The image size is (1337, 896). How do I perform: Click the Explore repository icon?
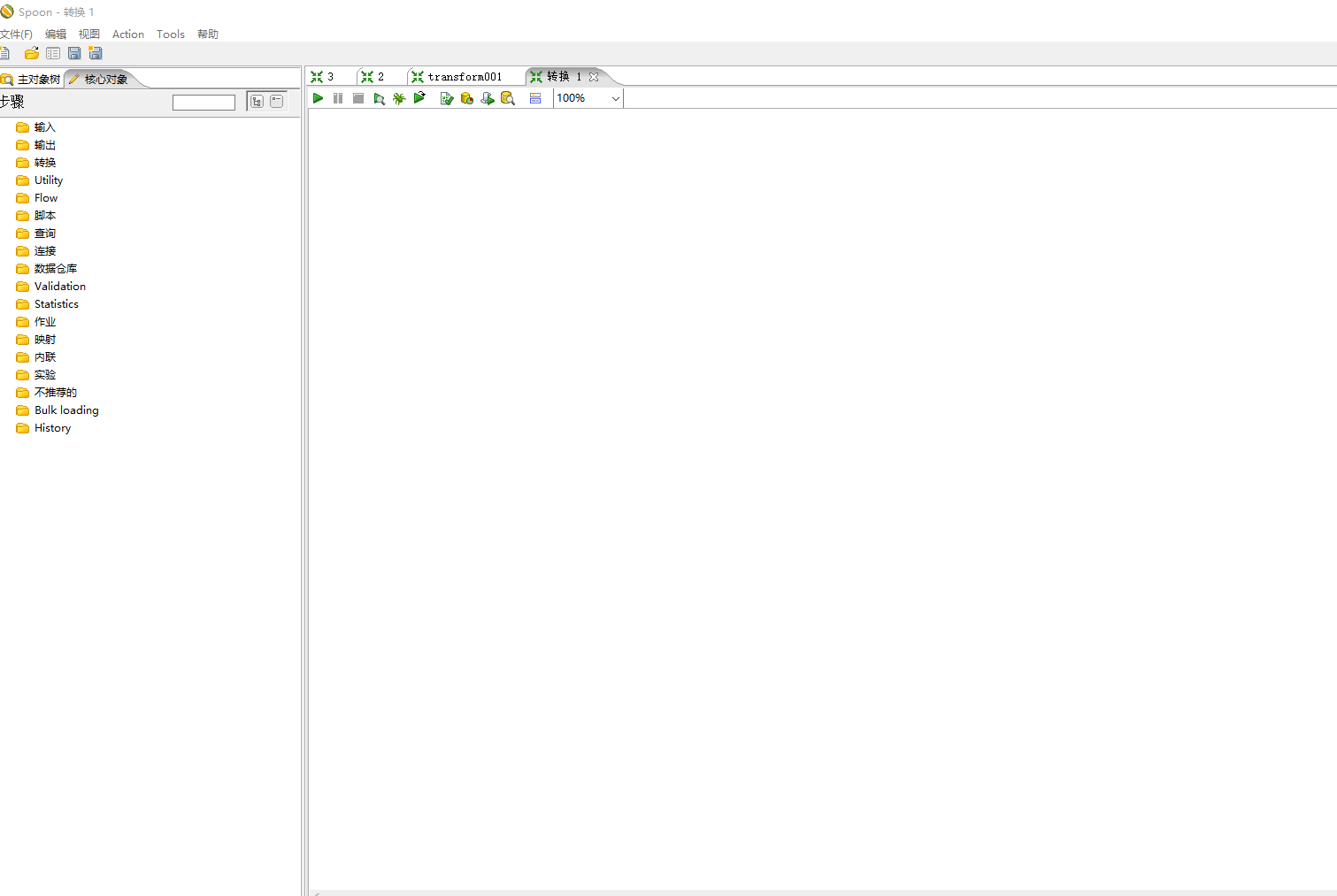click(x=53, y=53)
